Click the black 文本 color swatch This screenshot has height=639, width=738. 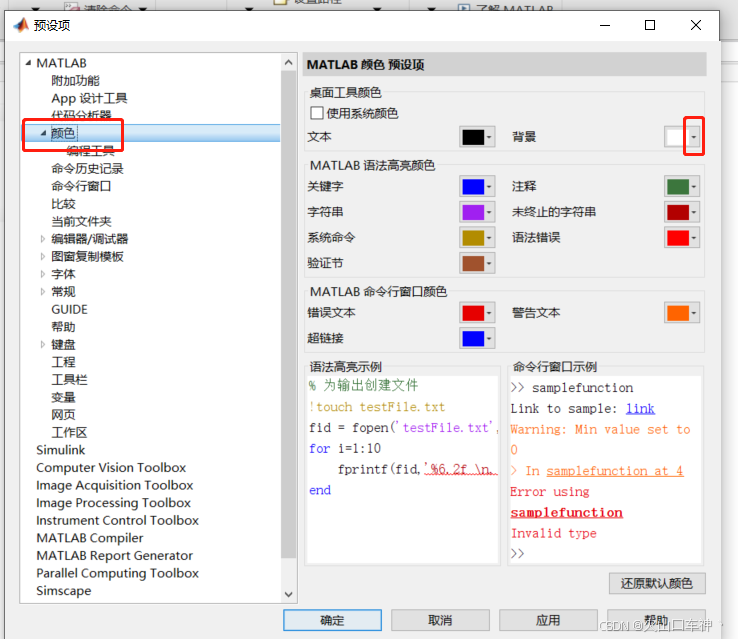pyautogui.click(x=473, y=137)
